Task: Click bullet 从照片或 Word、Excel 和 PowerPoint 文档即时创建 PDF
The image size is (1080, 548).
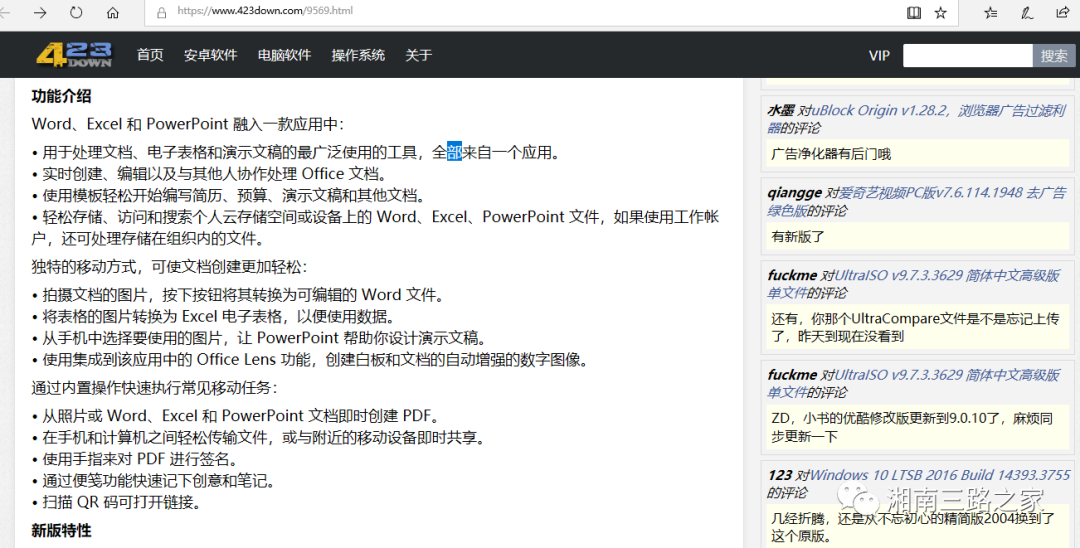Action: 236,416
